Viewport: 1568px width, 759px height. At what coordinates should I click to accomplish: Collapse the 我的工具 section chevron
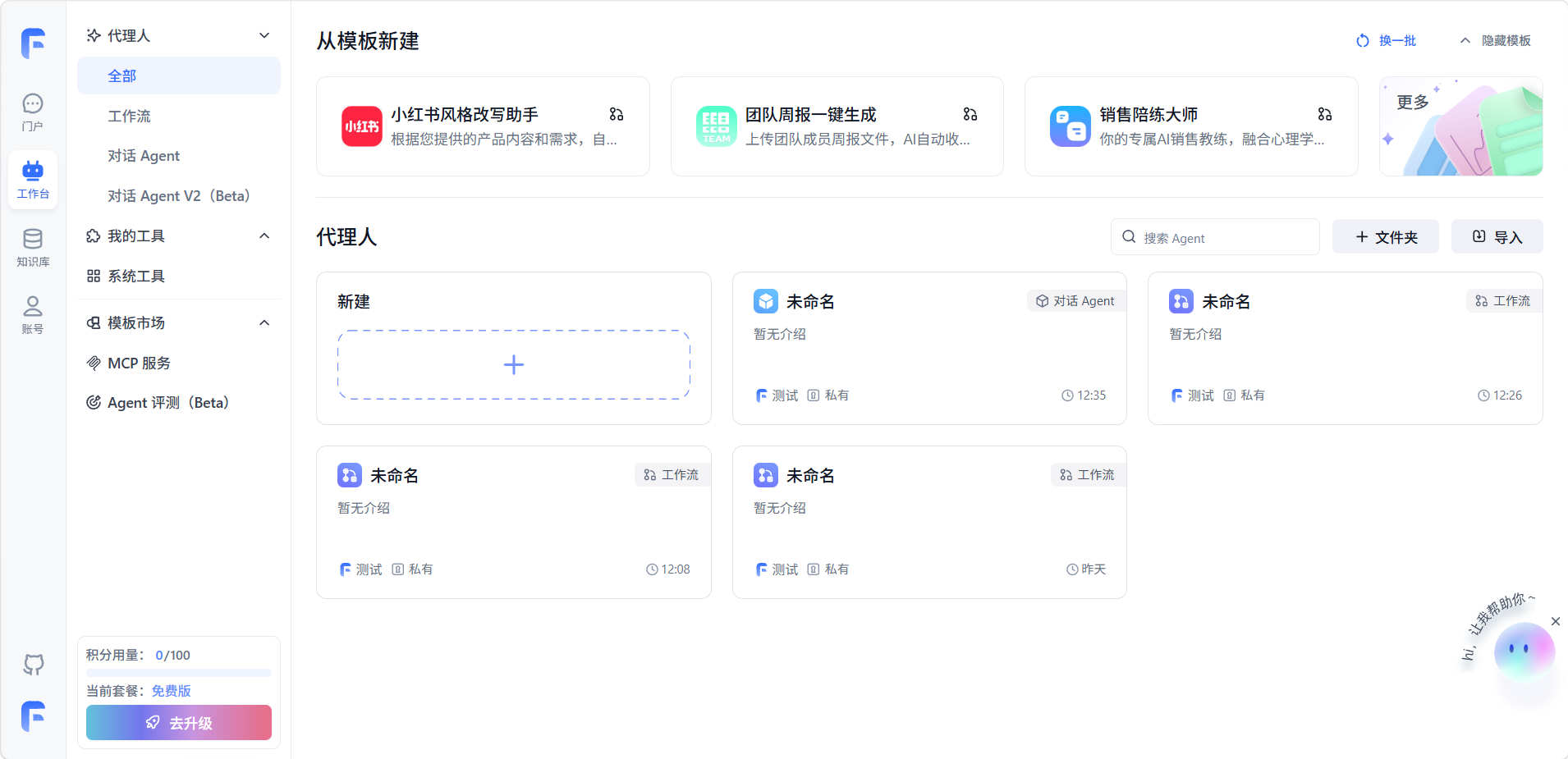click(264, 236)
